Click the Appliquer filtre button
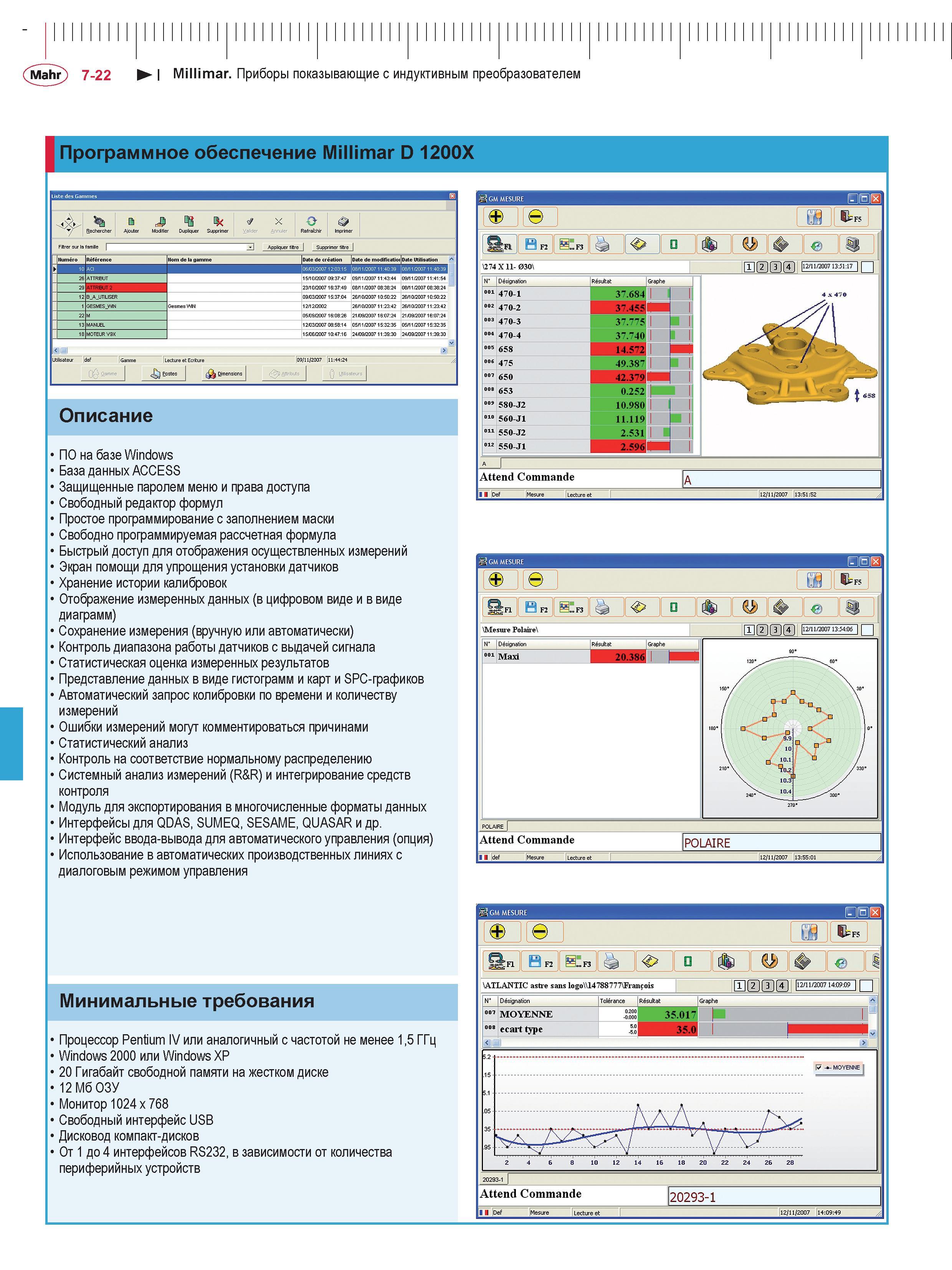Screen dimensions: 952x1270 coord(283,247)
